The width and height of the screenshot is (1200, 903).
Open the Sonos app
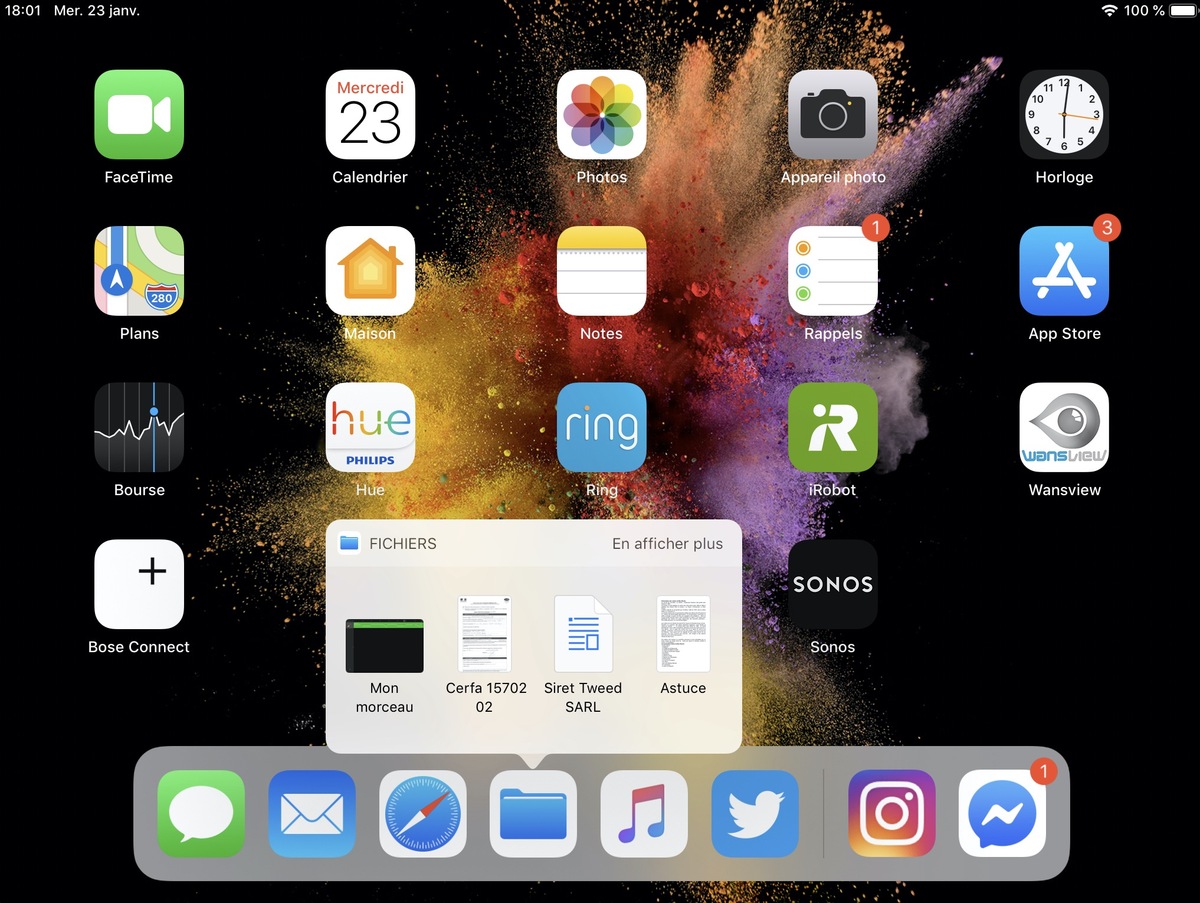pyautogui.click(x=833, y=584)
